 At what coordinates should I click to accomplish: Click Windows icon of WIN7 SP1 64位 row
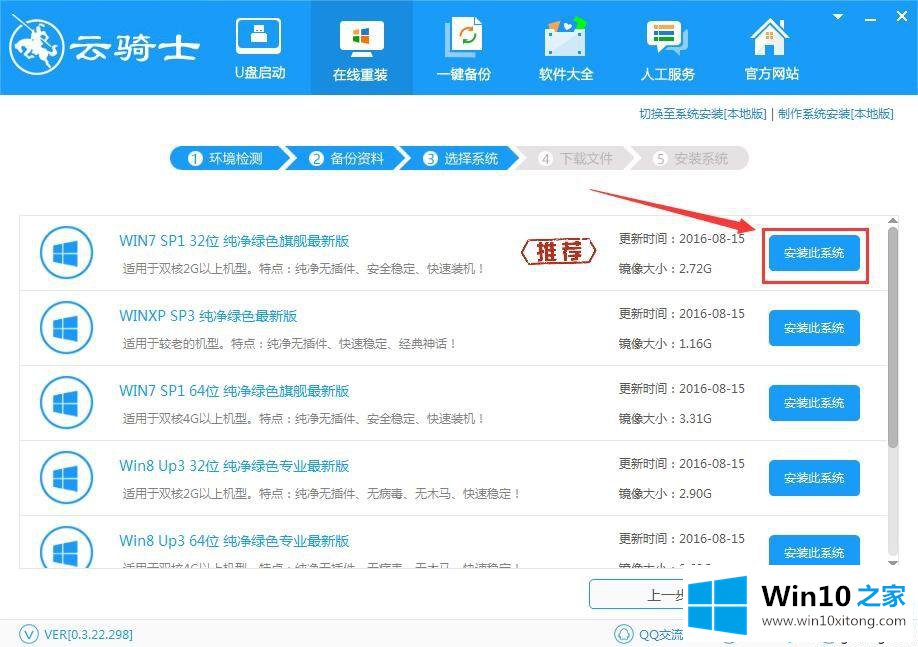(x=66, y=403)
